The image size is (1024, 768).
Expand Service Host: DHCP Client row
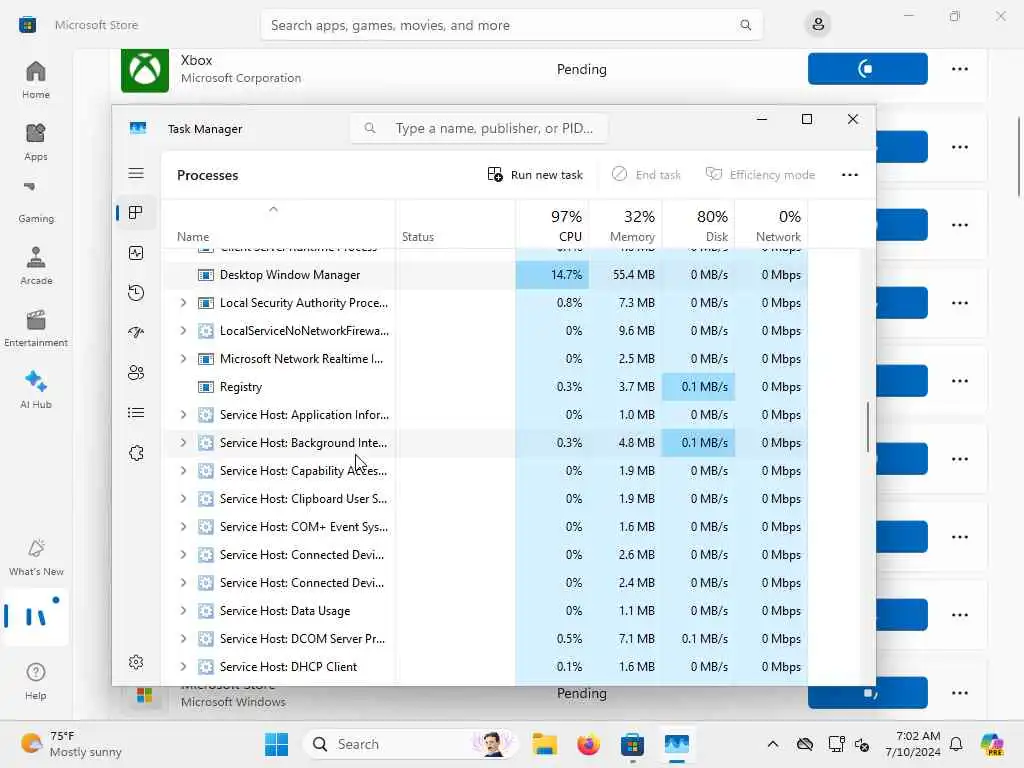pos(184,667)
